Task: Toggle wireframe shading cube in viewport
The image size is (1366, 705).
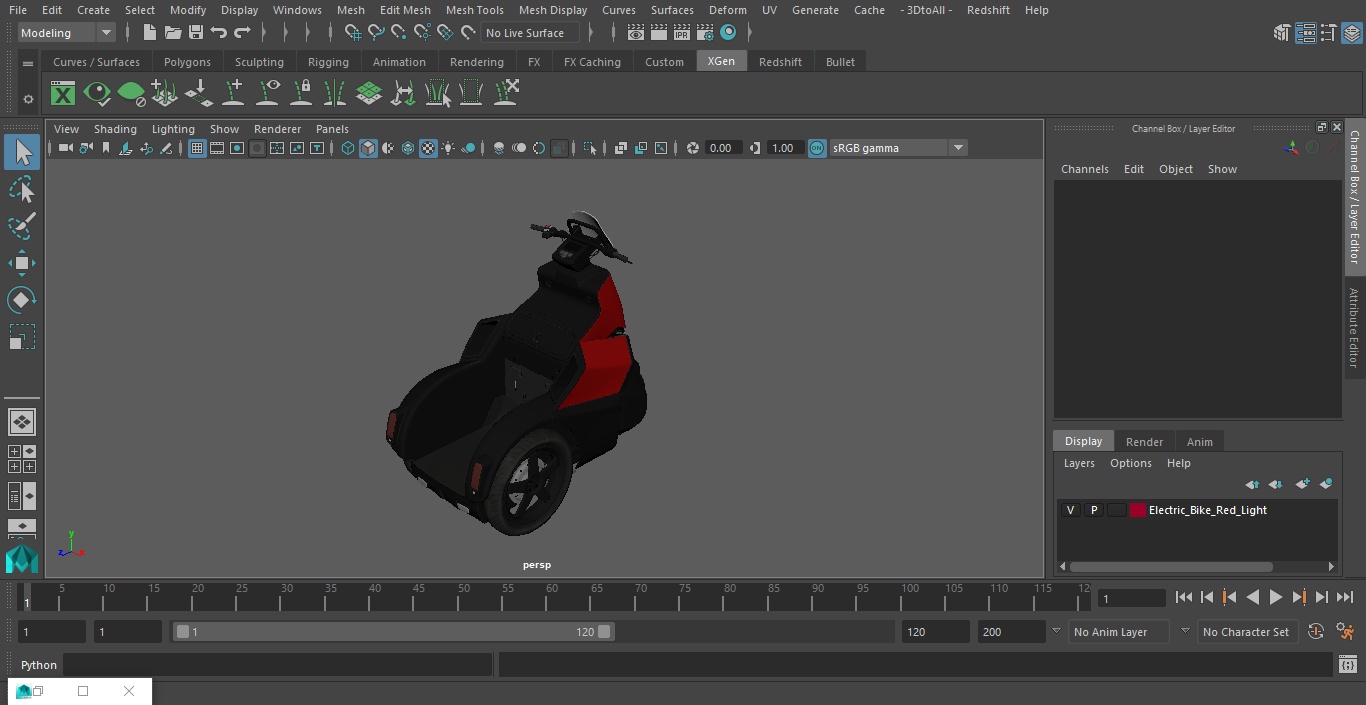Action: (348, 148)
